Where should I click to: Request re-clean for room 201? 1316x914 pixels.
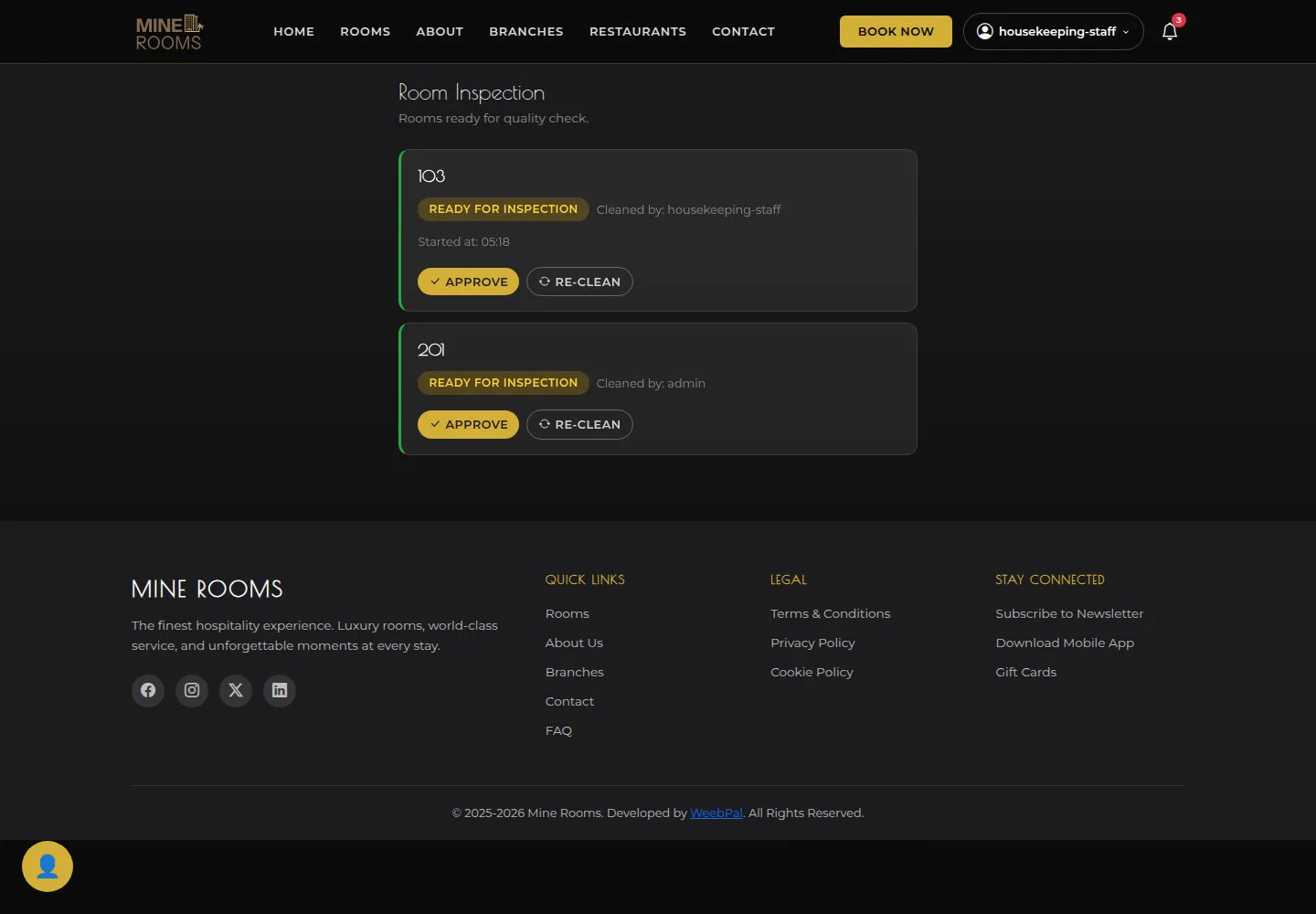[x=579, y=424]
